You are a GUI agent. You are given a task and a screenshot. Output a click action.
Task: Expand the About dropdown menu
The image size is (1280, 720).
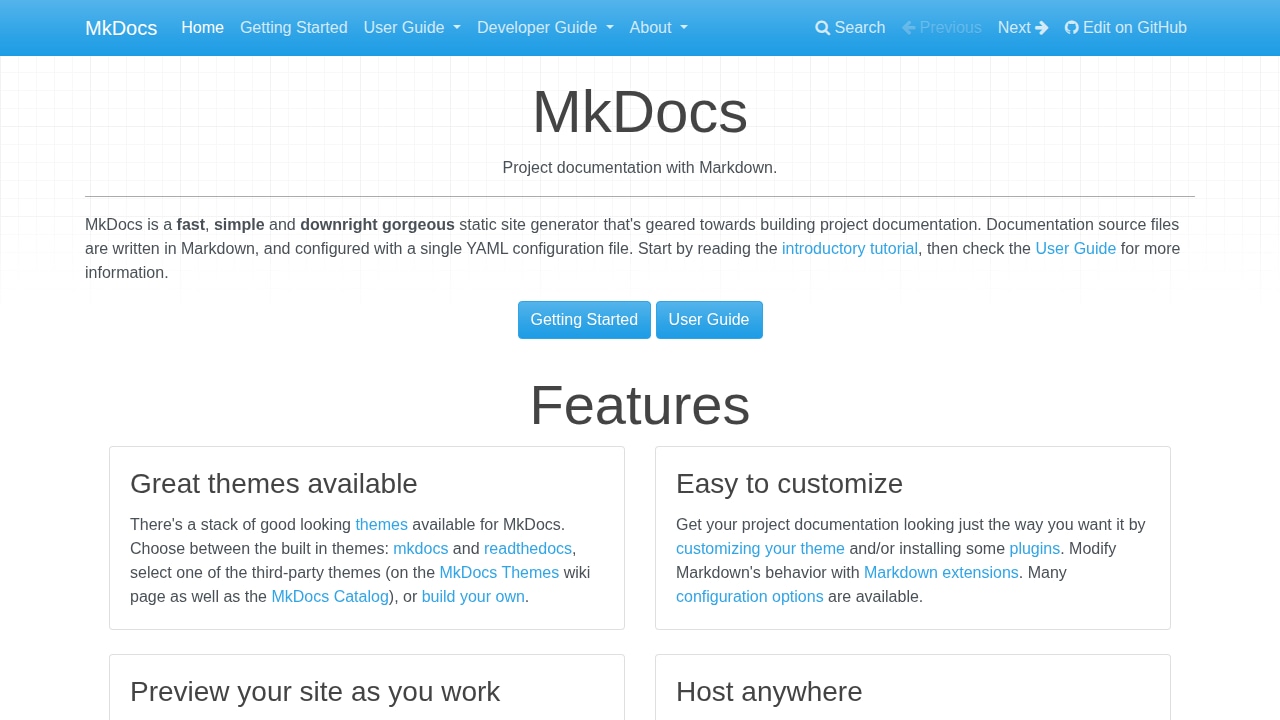coord(659,28)
